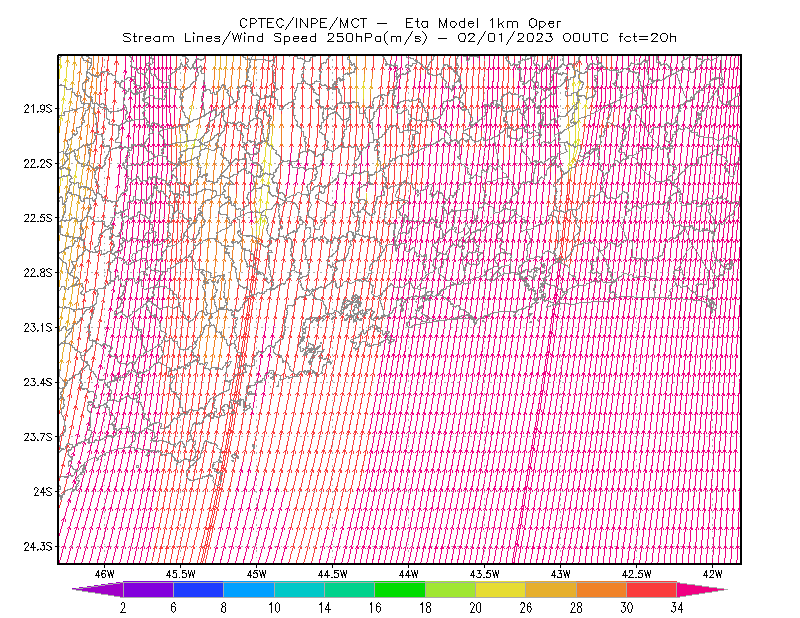Select the light blue legend segment

tap(249, 589)
